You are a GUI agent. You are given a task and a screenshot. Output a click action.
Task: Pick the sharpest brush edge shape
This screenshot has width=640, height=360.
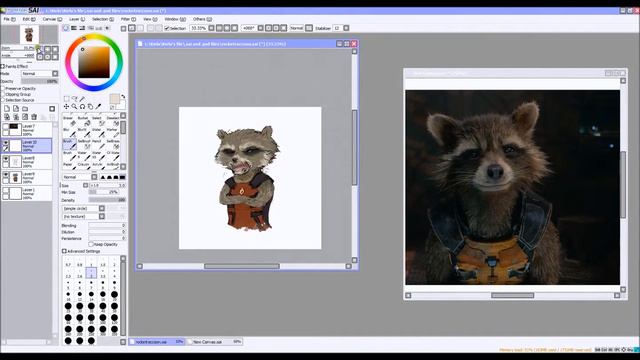coord(102,177)
